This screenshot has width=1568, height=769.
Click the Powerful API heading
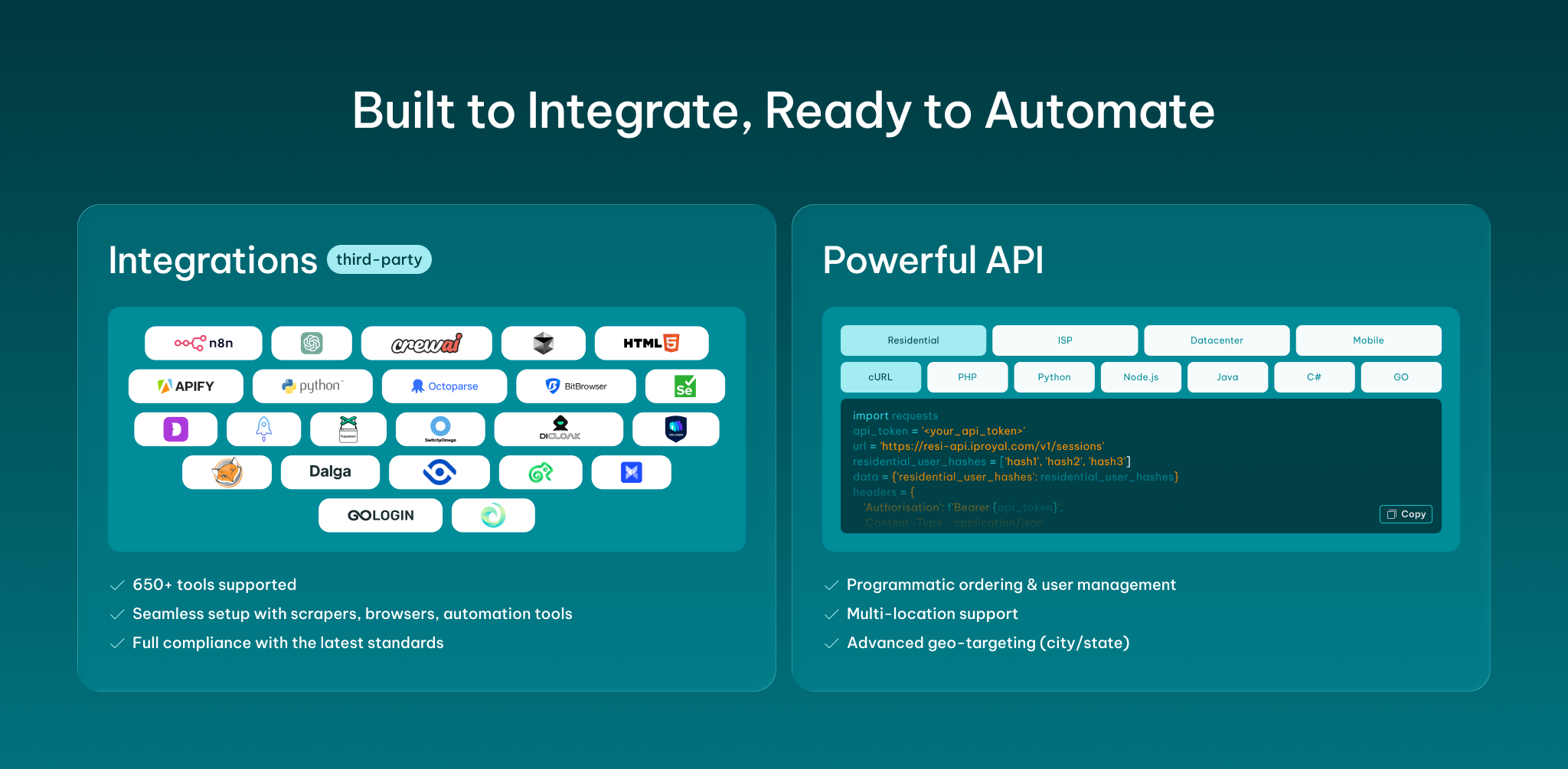point(933,260)
